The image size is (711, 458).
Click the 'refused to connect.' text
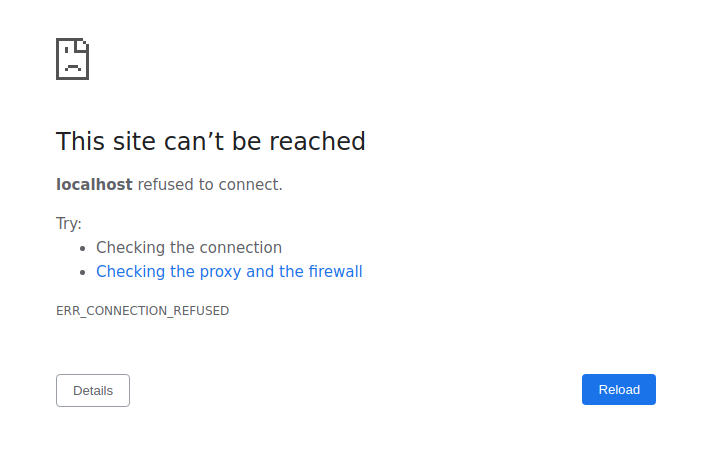pyautogui.click(x=210, y=184)
